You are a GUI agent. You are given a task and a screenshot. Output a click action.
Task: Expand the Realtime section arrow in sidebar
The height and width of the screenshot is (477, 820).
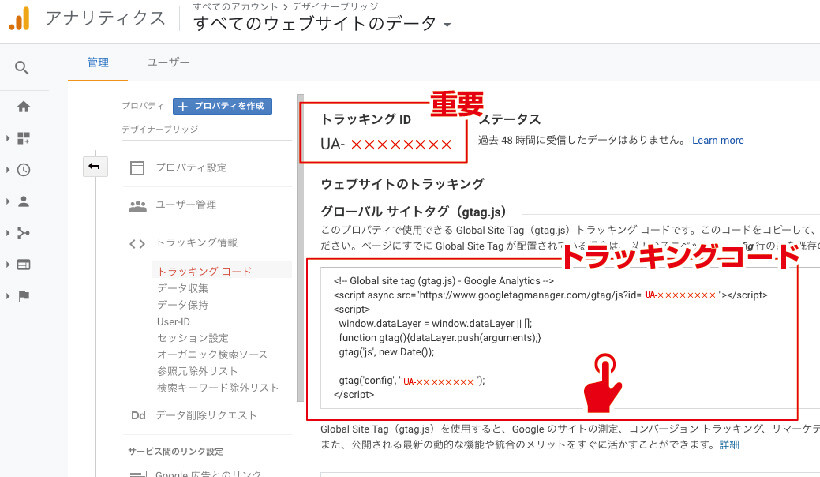[8, 170]
